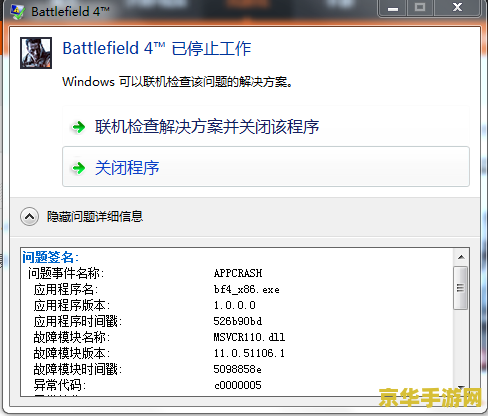Click 隐藏问题详细信息 label
This screenshot has width=488, height=416.
[95, 217]
